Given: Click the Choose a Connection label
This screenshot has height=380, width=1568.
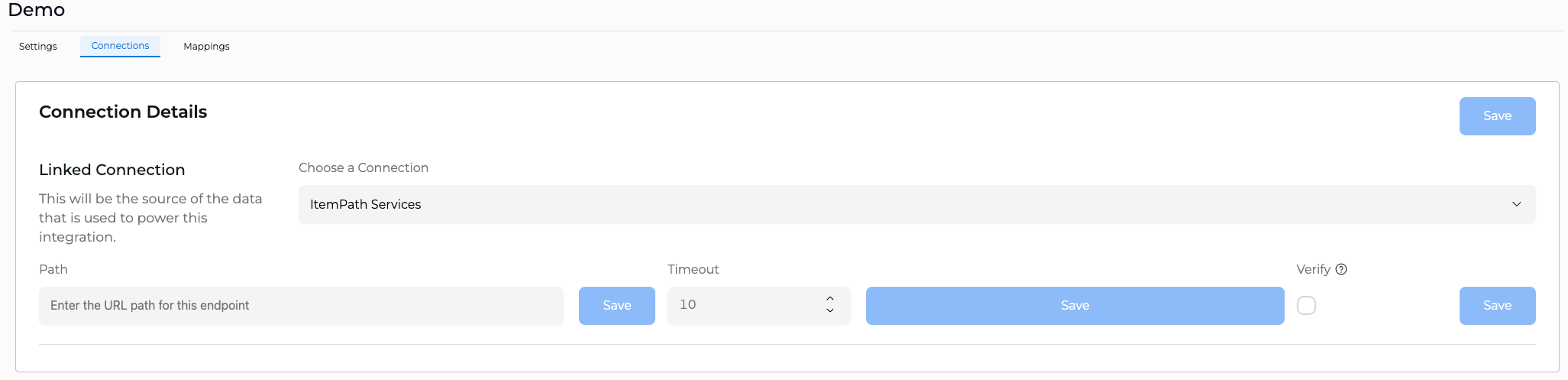Looking at the screenshot, I should point(364,167).
